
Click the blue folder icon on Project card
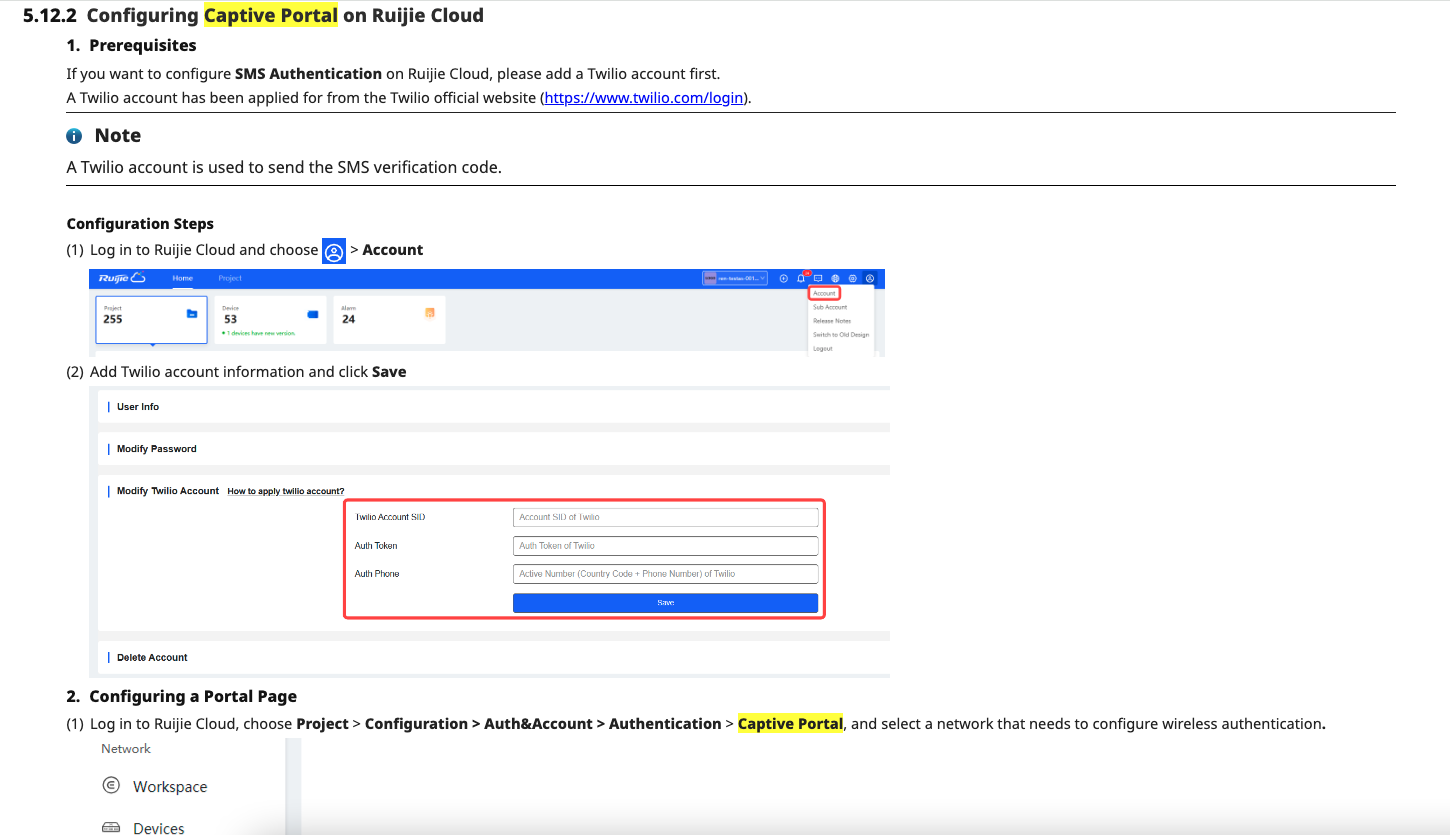click(192, 314)
